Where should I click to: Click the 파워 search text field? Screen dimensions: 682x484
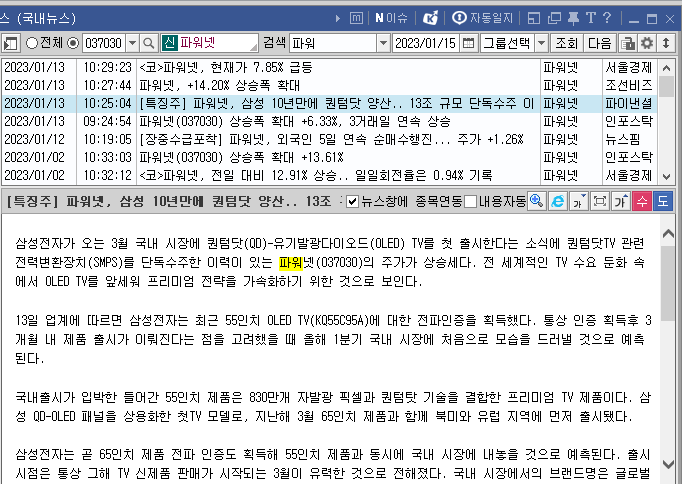(333, 43)
